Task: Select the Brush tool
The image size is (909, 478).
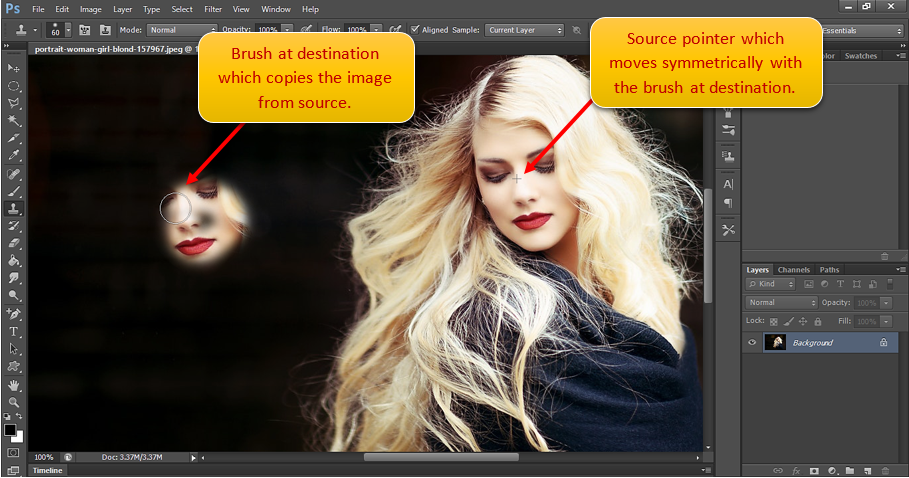Action: pos(13,191)
